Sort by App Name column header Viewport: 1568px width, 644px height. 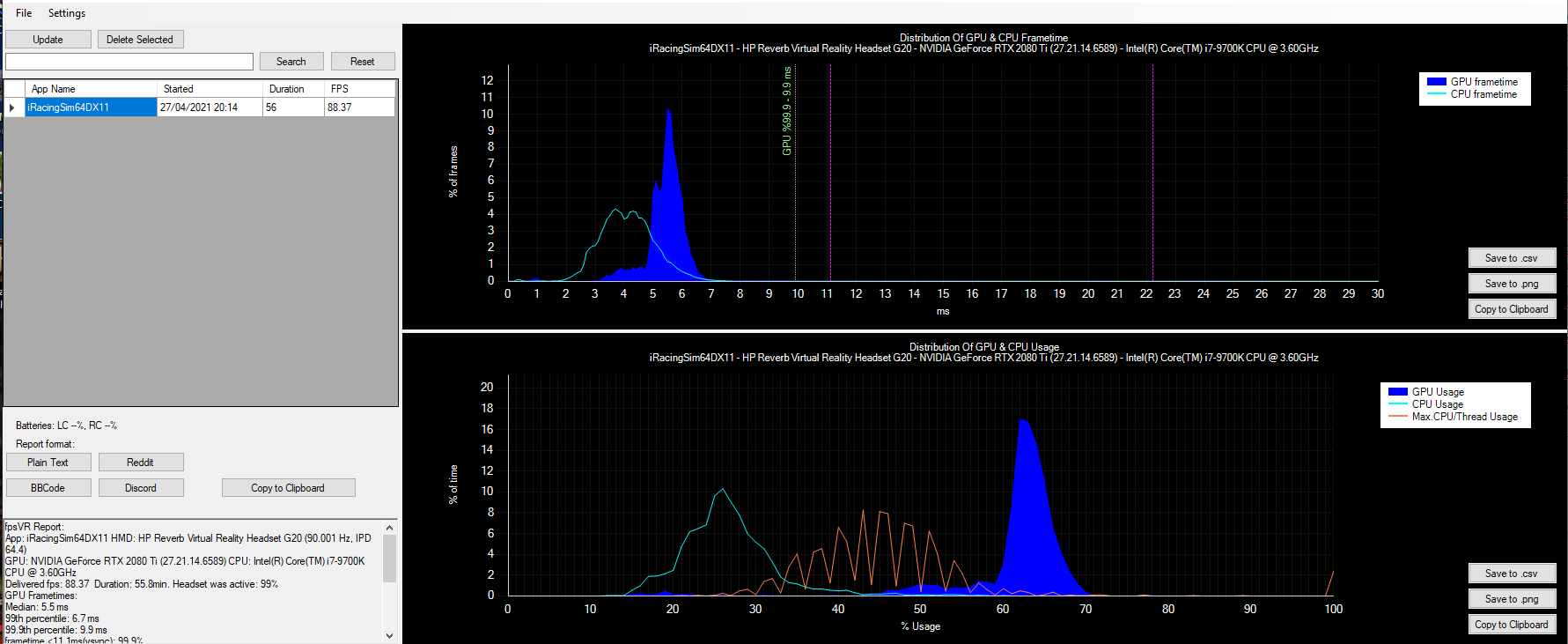(x=92, y=89)
